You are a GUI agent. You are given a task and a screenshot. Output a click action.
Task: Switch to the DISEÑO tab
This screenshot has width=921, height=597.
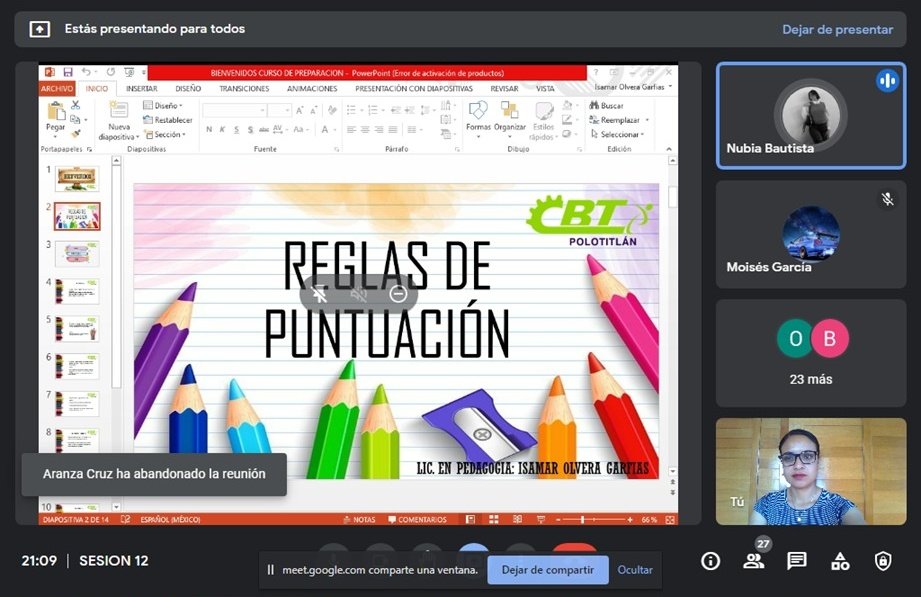pyautogui.click(x=188, y=89)
